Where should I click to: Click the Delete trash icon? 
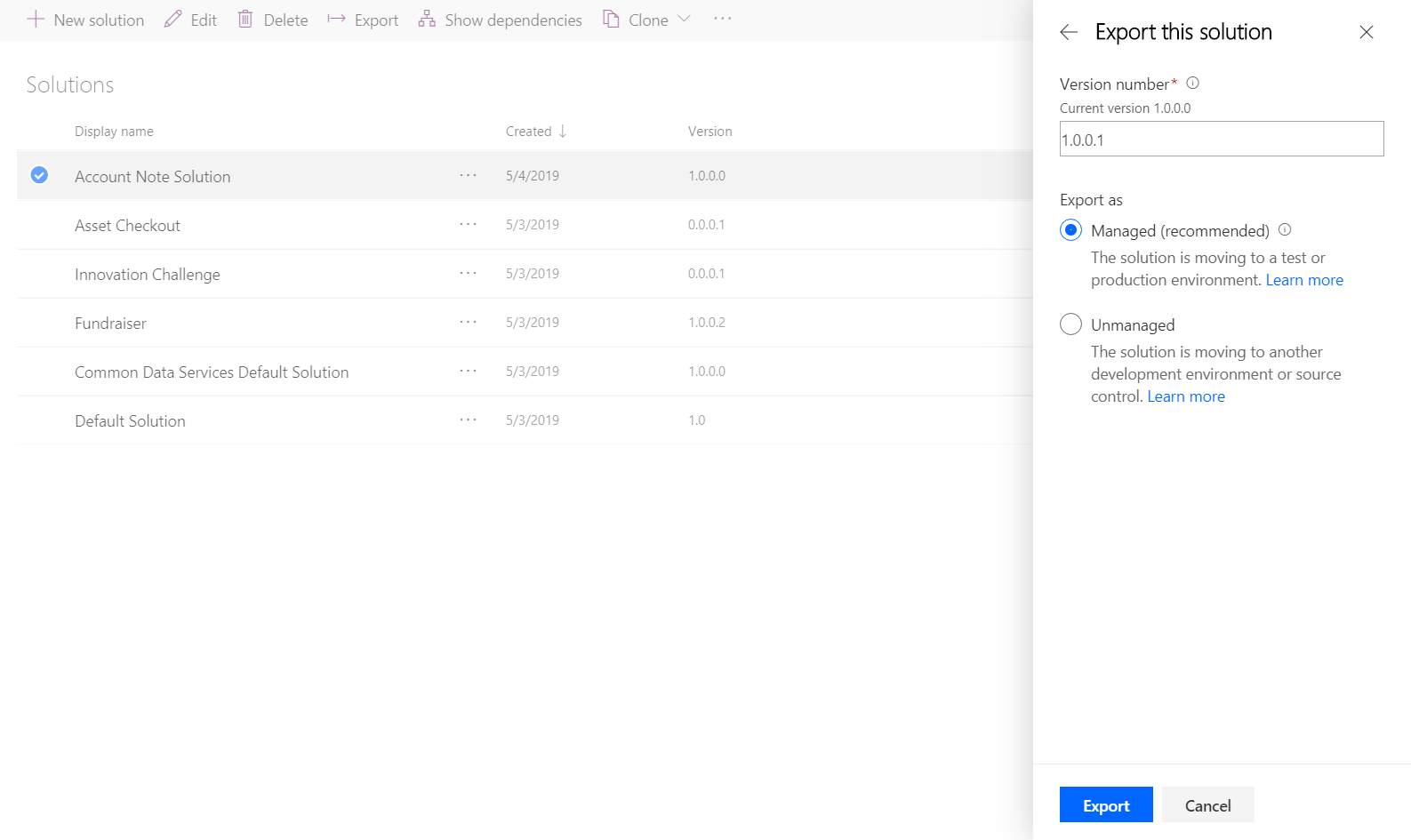[245, 20]
